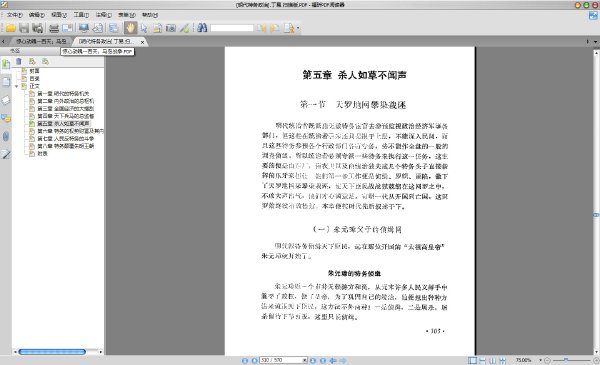Close the active document tab

click(x=142, y=42)
